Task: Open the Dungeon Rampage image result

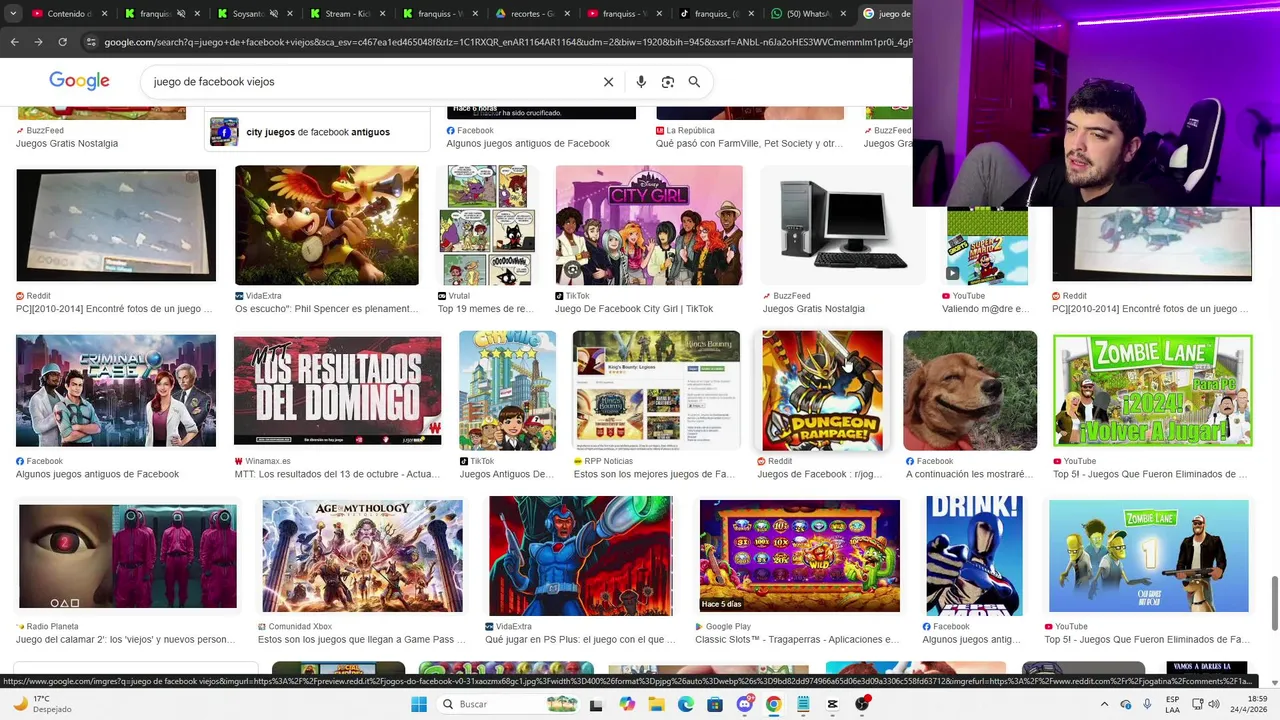Action: pyautogui.click(x=822, y=391)
